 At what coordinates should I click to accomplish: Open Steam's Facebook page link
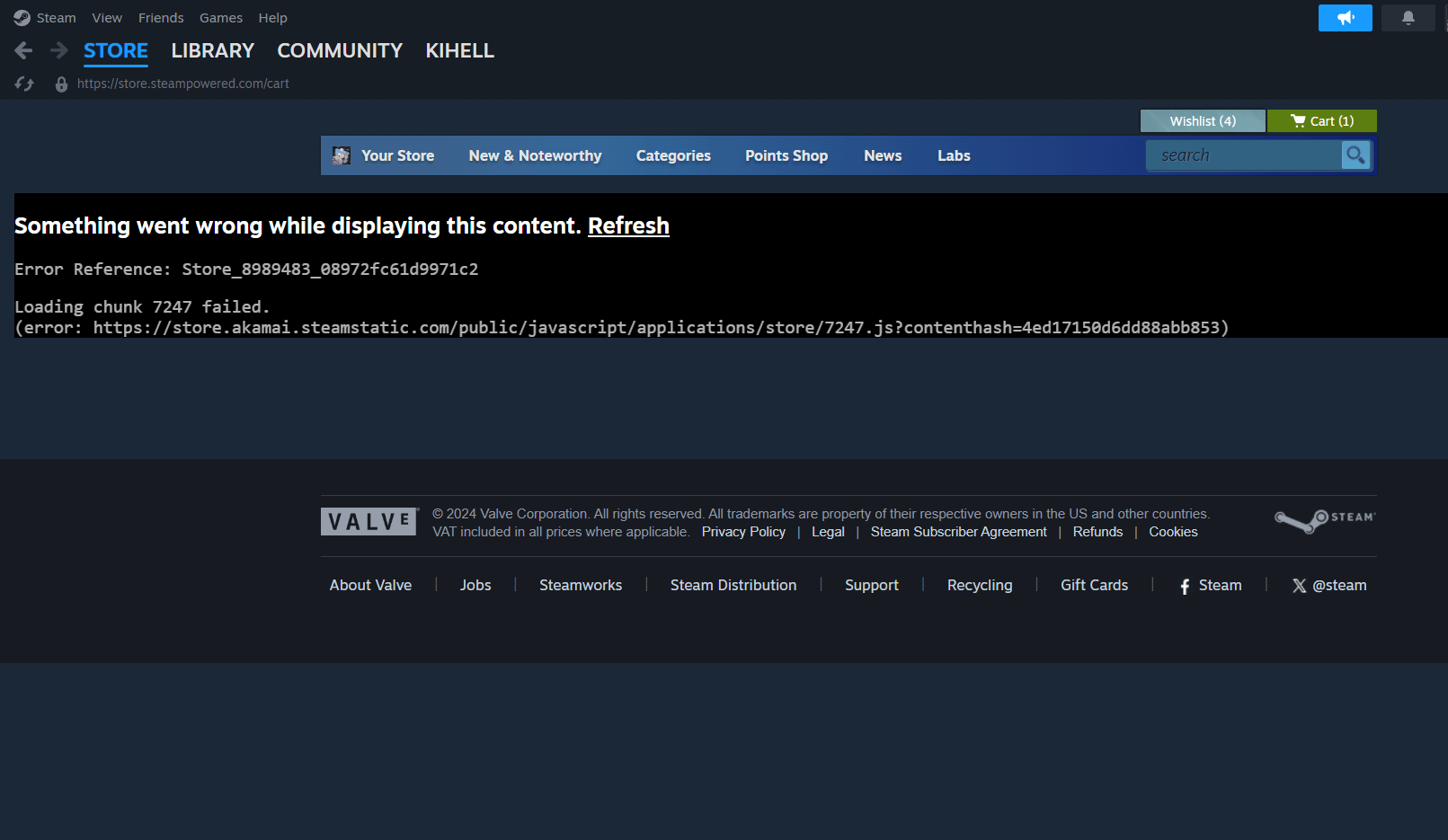coord(1210,586)
